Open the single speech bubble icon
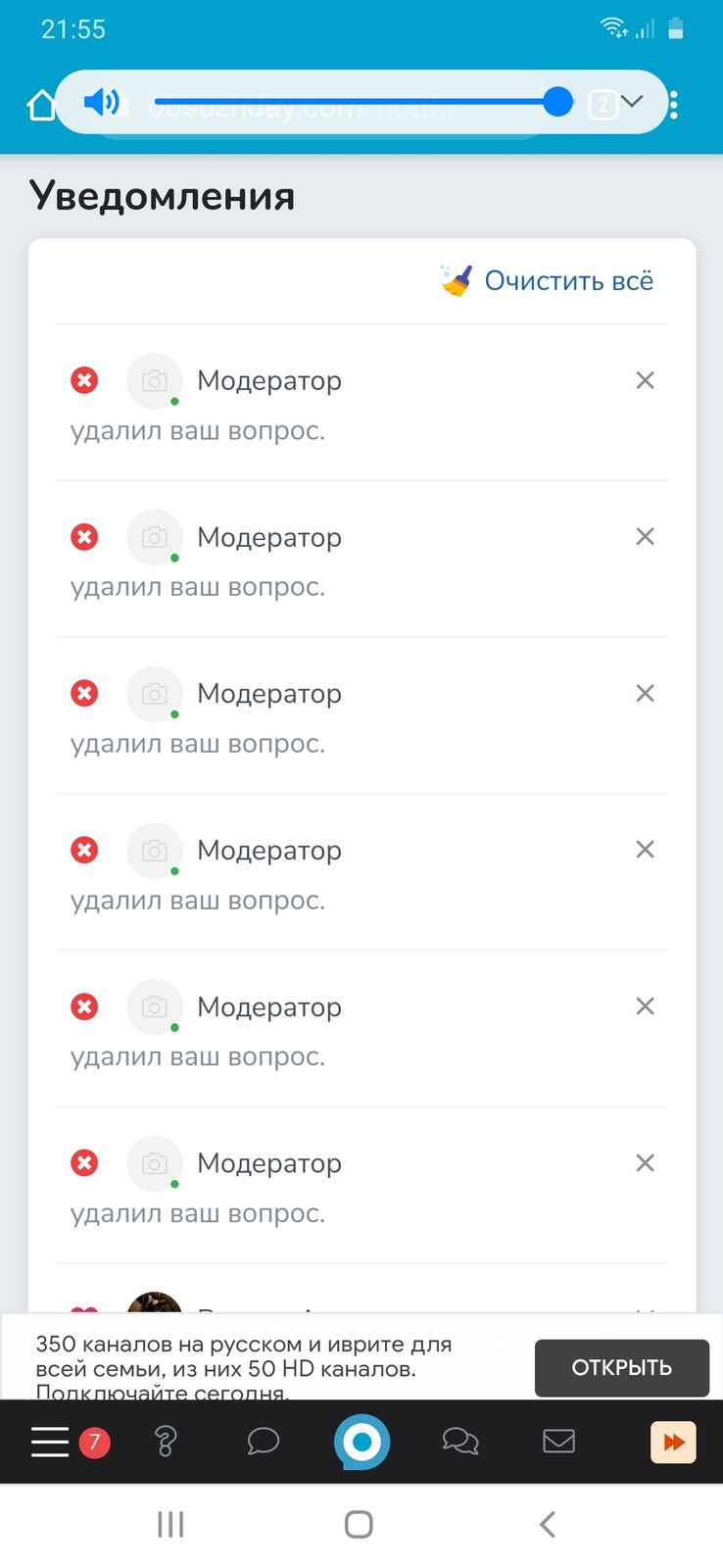 [x=263, y=1442]
